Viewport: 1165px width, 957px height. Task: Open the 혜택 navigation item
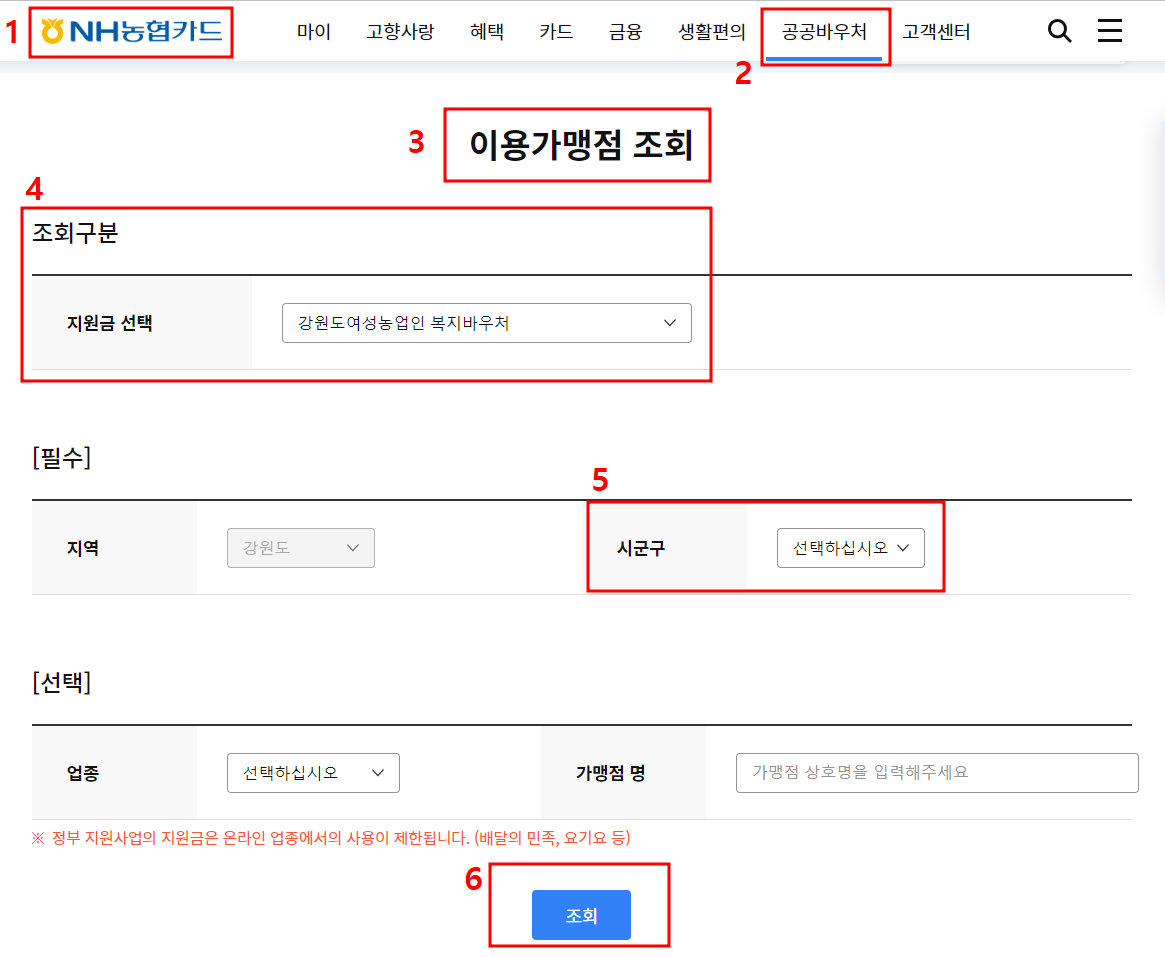486,31
